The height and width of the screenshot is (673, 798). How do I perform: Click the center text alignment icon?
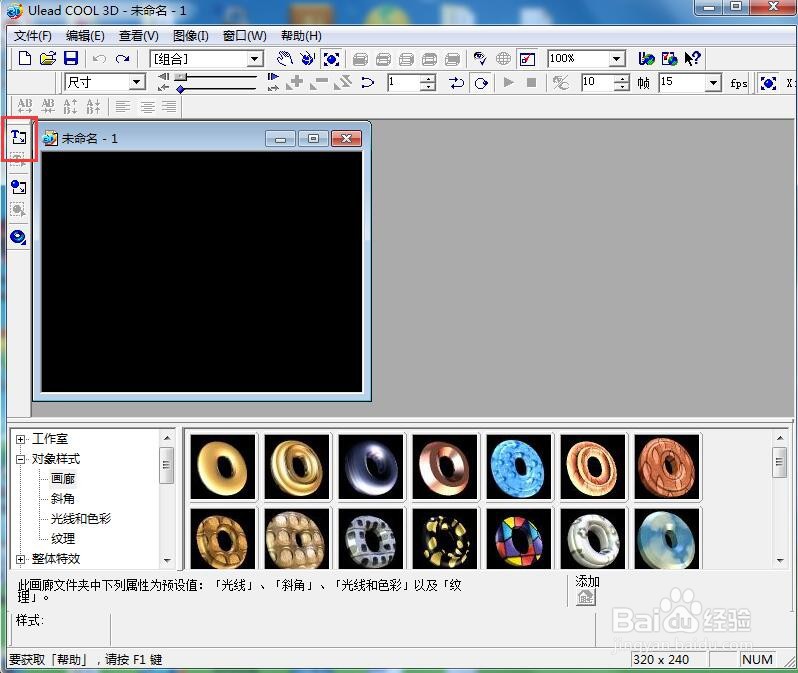[x=147, y=106]
